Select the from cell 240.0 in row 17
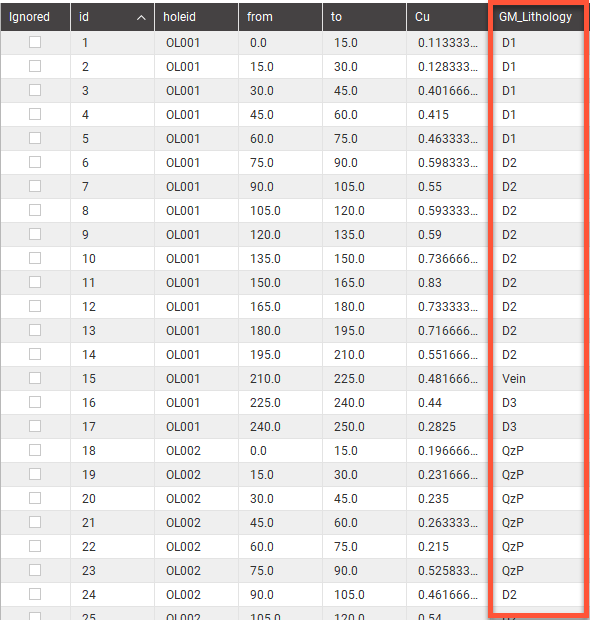Screen dimensions: 590x620 coord(280,427)
